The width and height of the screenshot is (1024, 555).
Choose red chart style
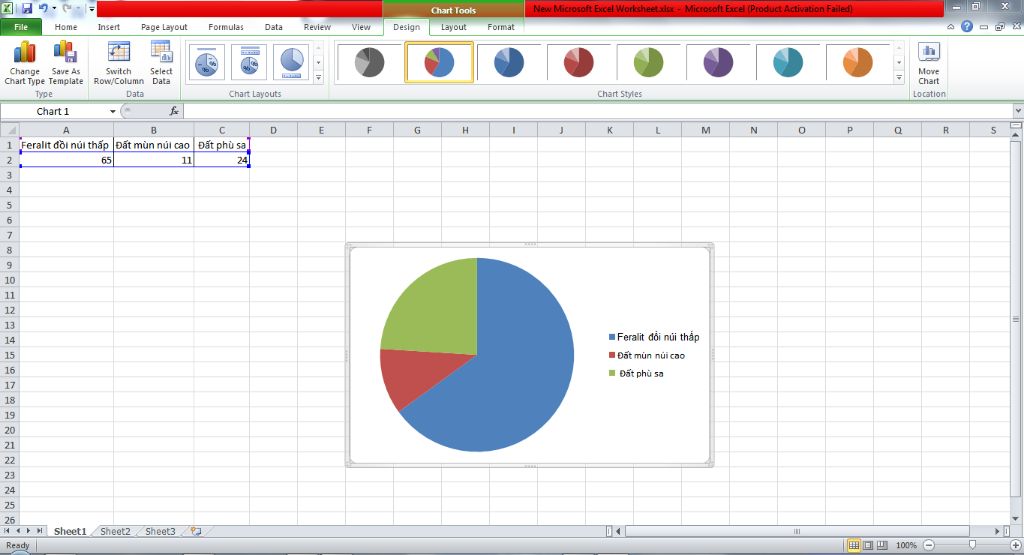pos(579,62)
